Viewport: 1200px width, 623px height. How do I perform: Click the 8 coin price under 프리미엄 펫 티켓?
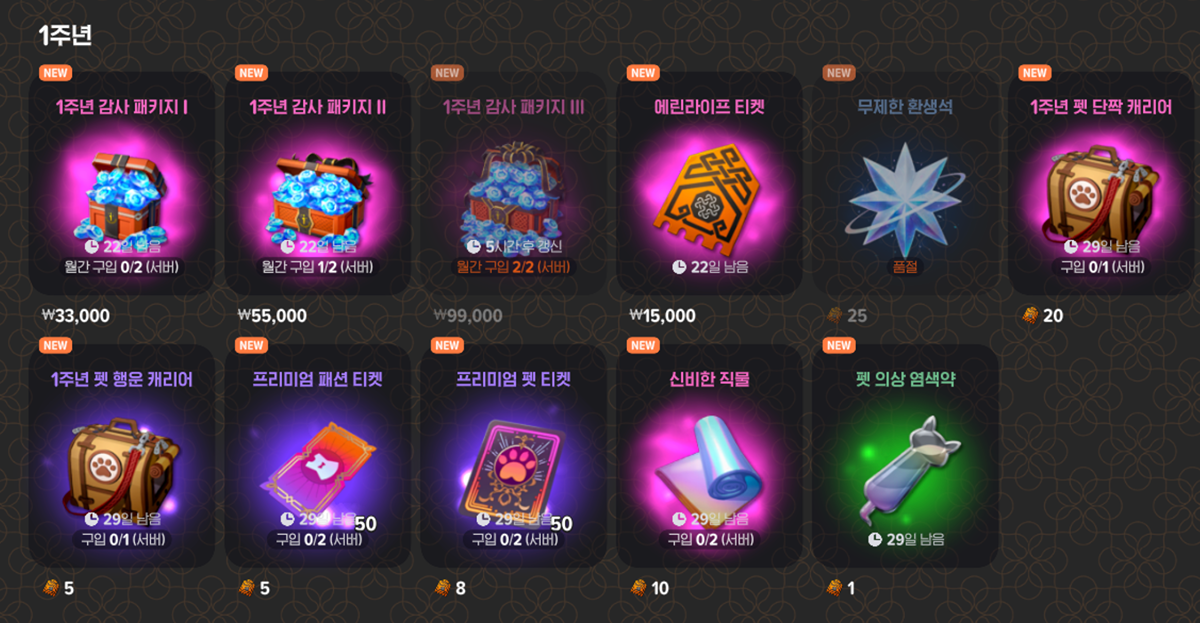pyautogui.click(x=450, y=588)
